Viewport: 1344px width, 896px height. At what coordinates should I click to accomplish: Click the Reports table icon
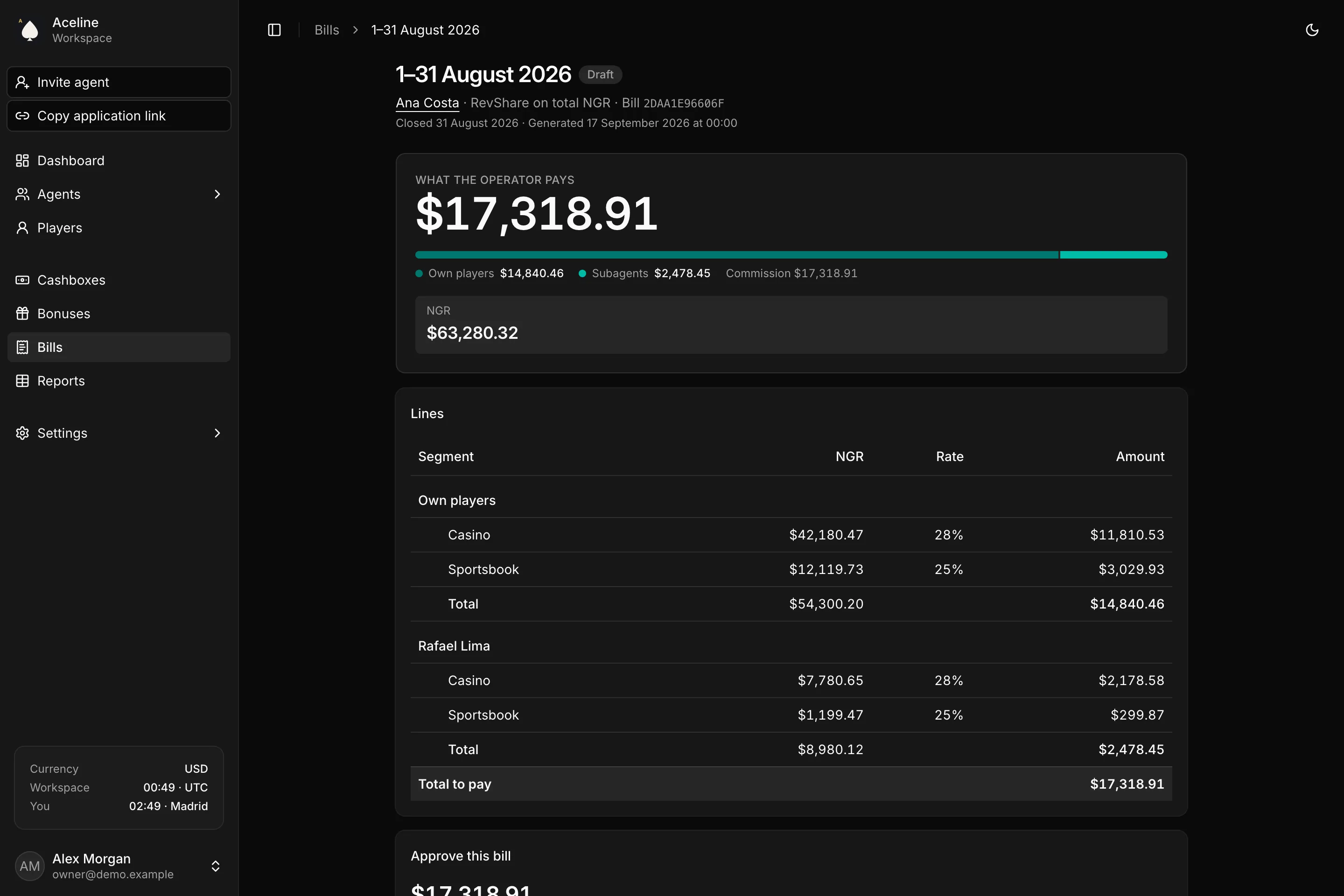coord(22,381)
